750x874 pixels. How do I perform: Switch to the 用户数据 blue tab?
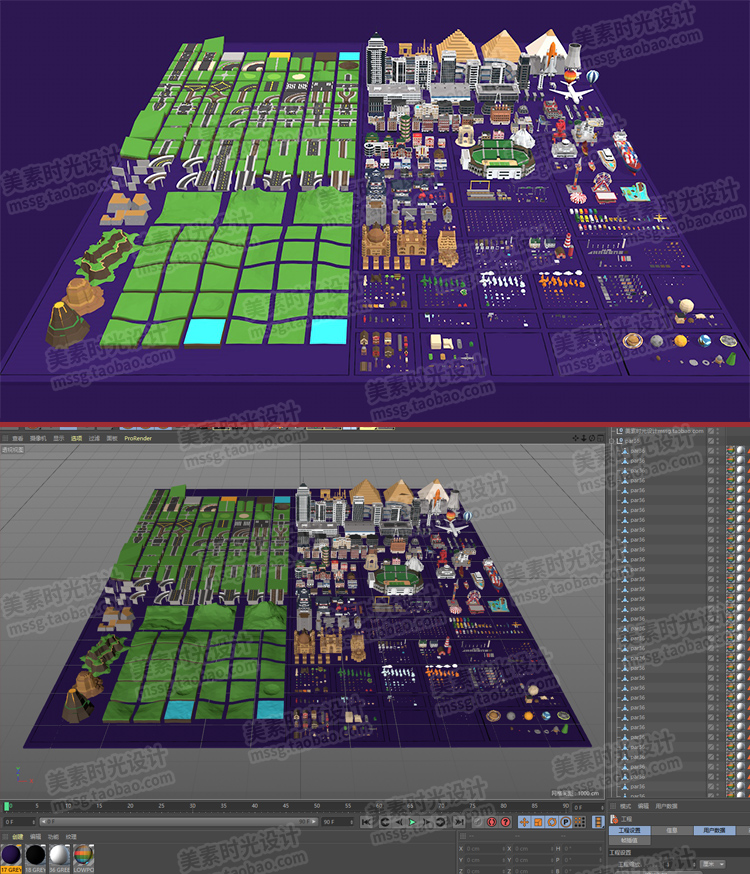point(714,831)
